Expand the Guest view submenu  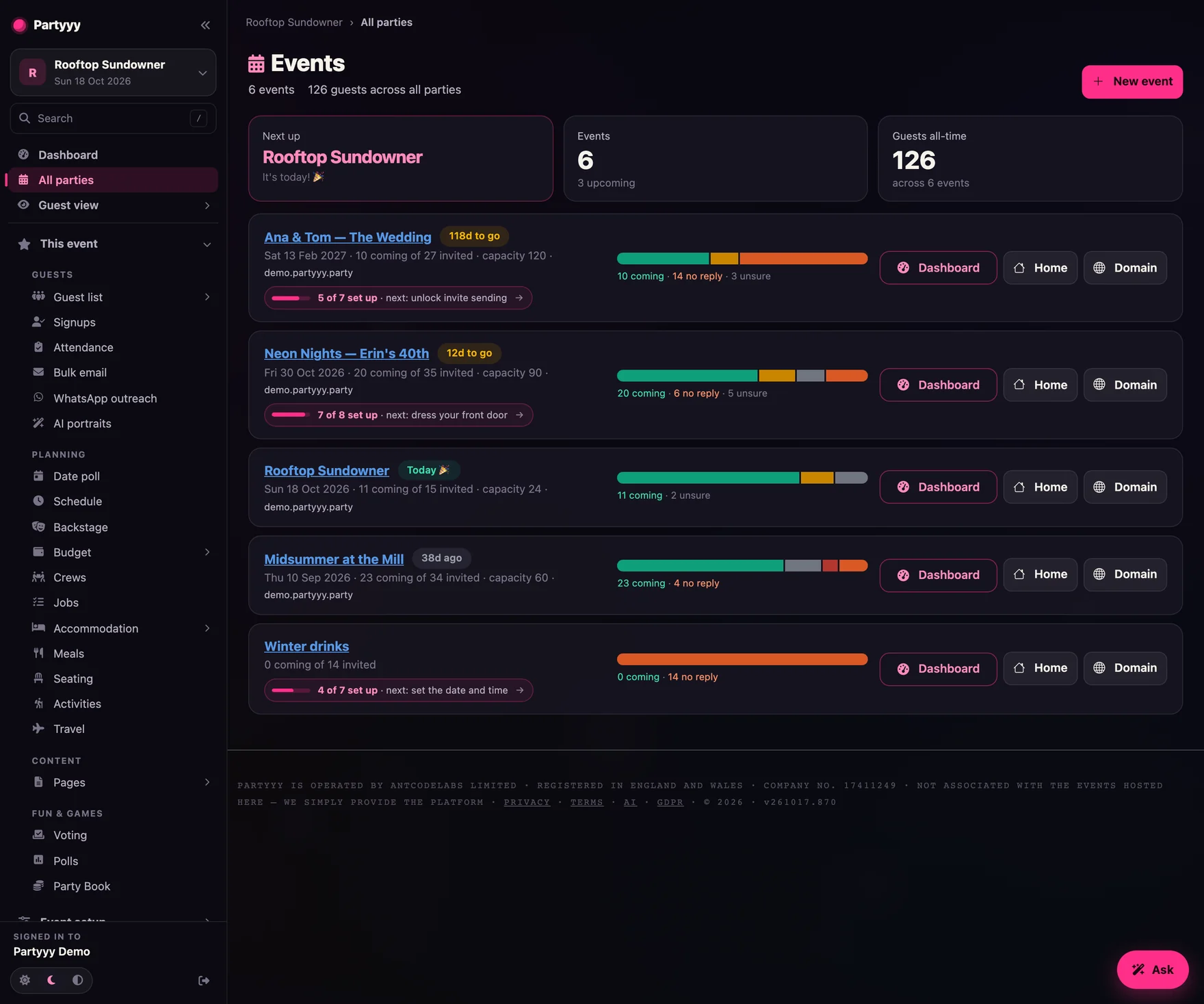207,205
